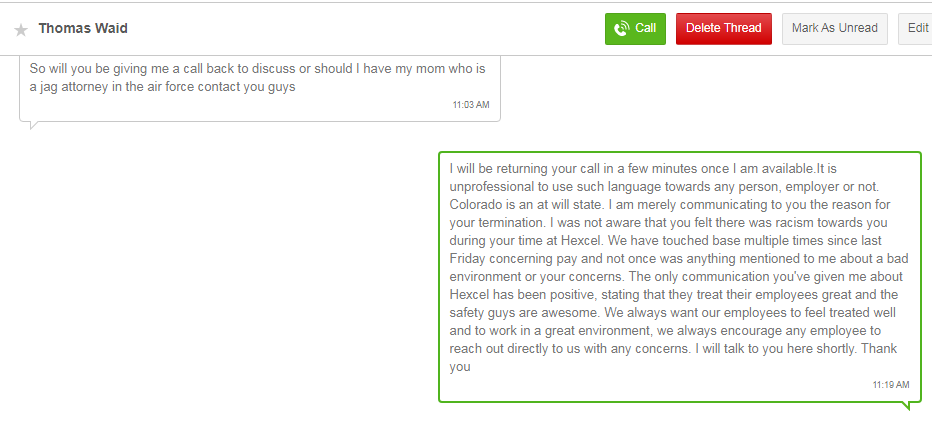Open the Edit button in the header

point(916,28)
